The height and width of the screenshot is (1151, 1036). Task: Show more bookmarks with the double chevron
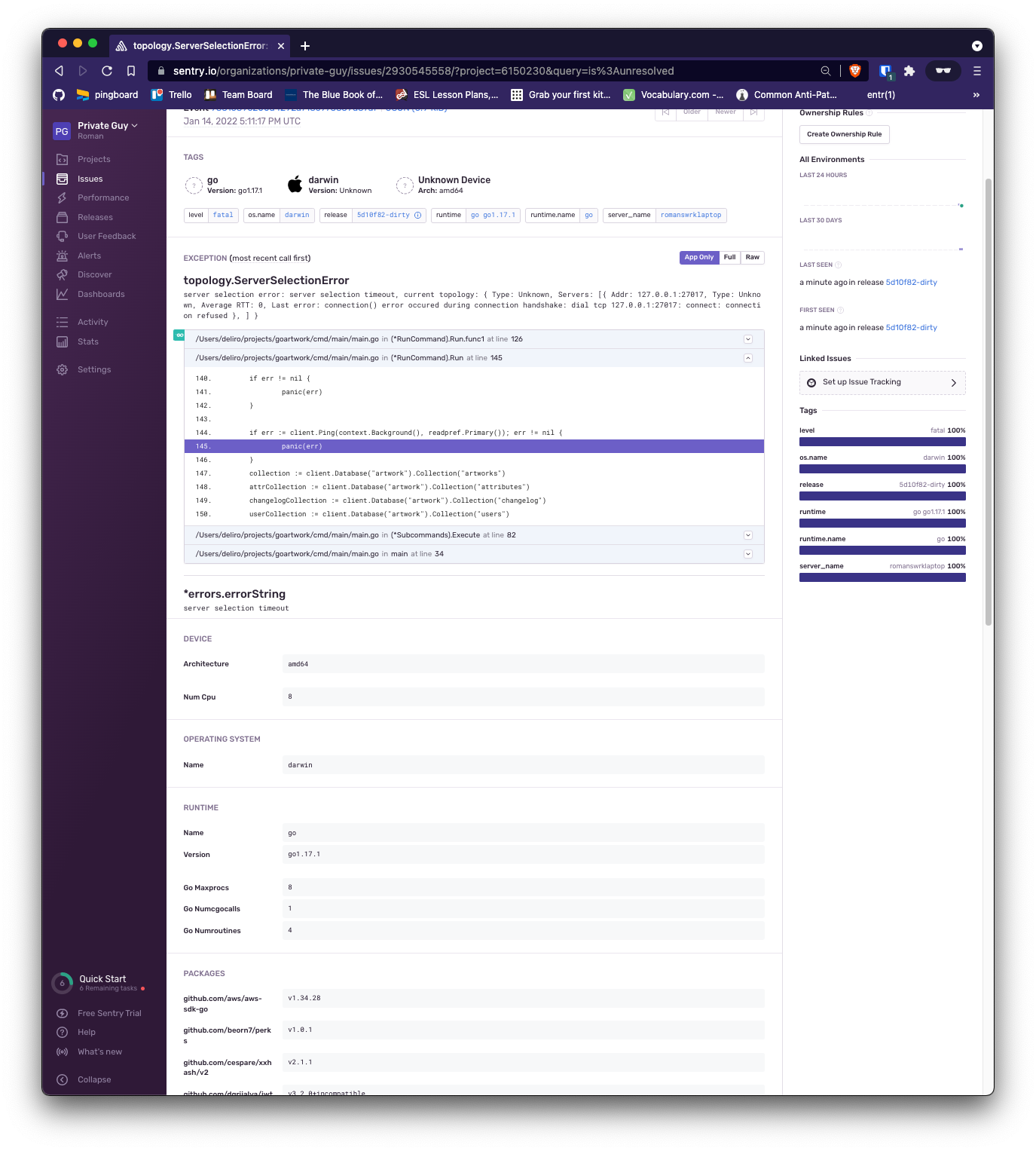[976, 95]
